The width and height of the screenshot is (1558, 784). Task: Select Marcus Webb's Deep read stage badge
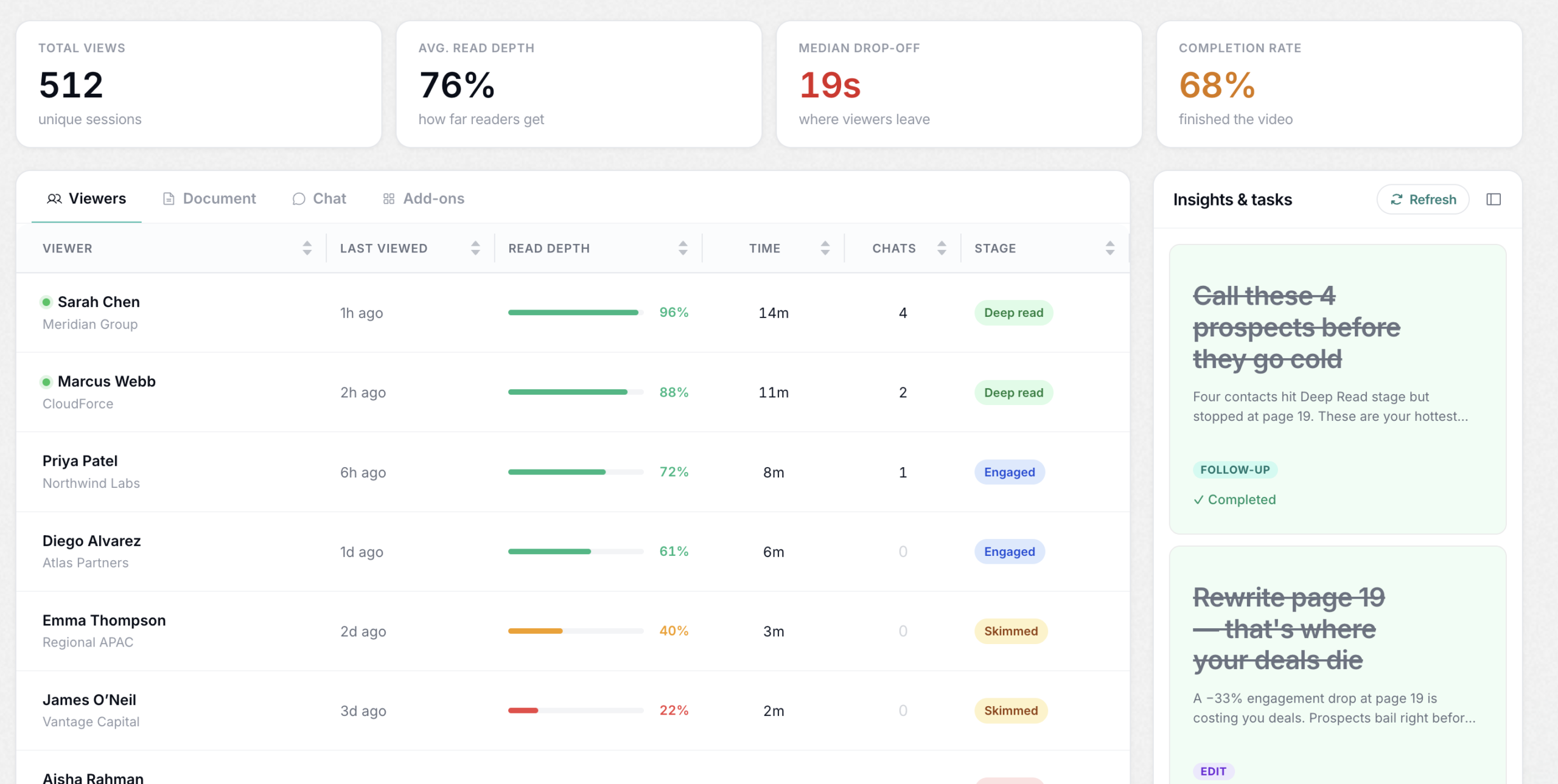tap(1013, 393)
